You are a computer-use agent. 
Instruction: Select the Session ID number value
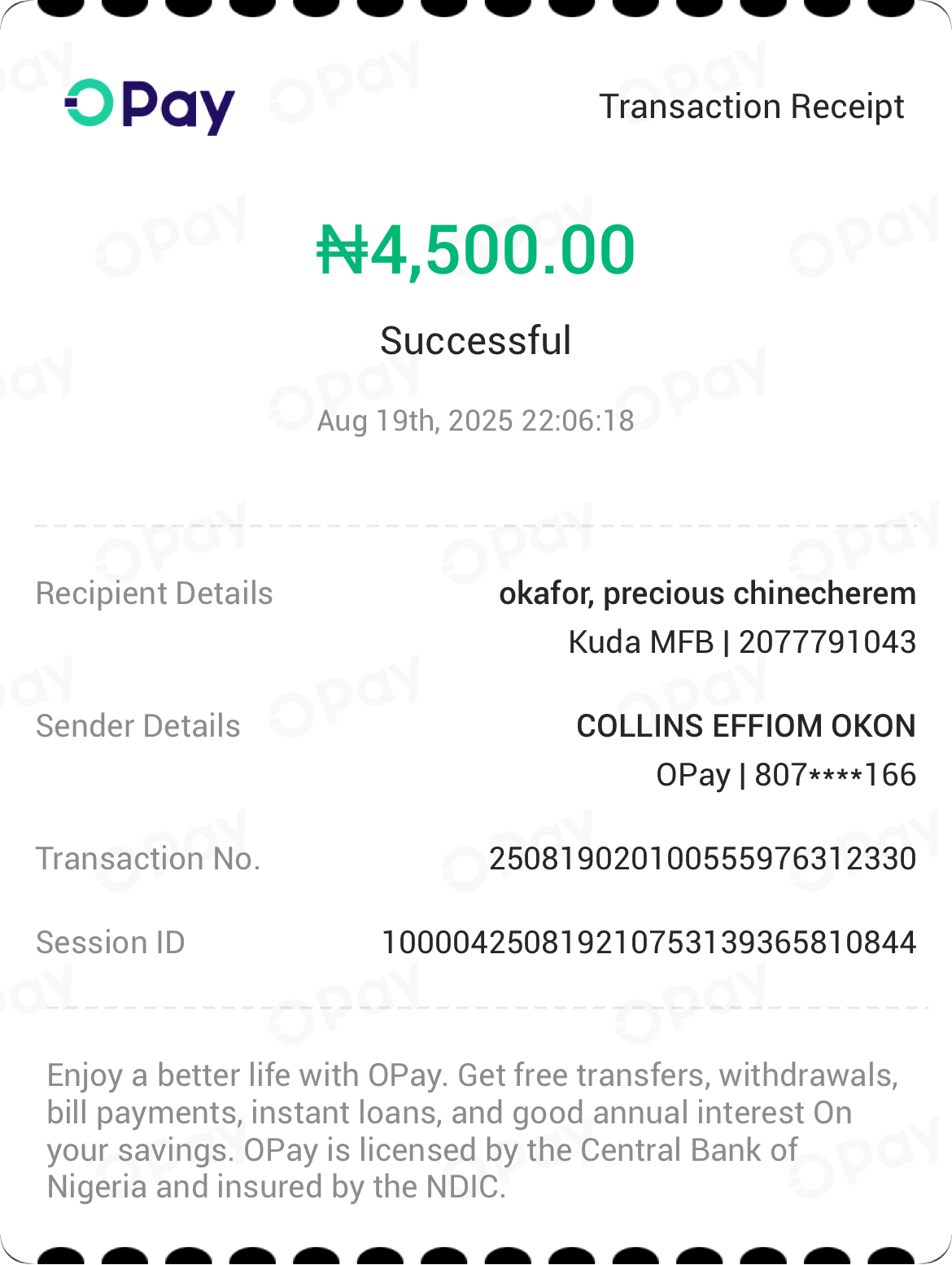pos(649,943)
